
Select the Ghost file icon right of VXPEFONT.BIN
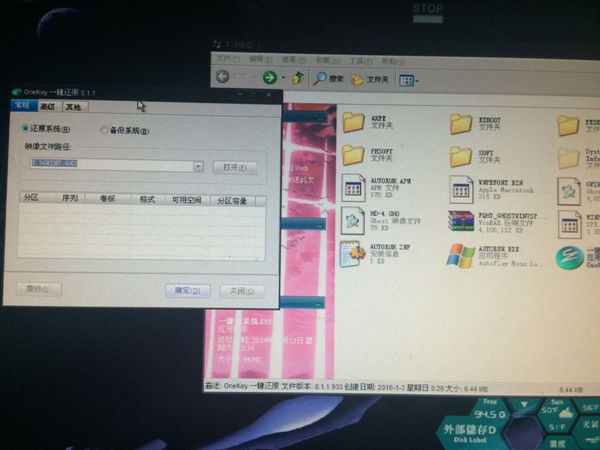pyautogui.click(x=569, y=191)
